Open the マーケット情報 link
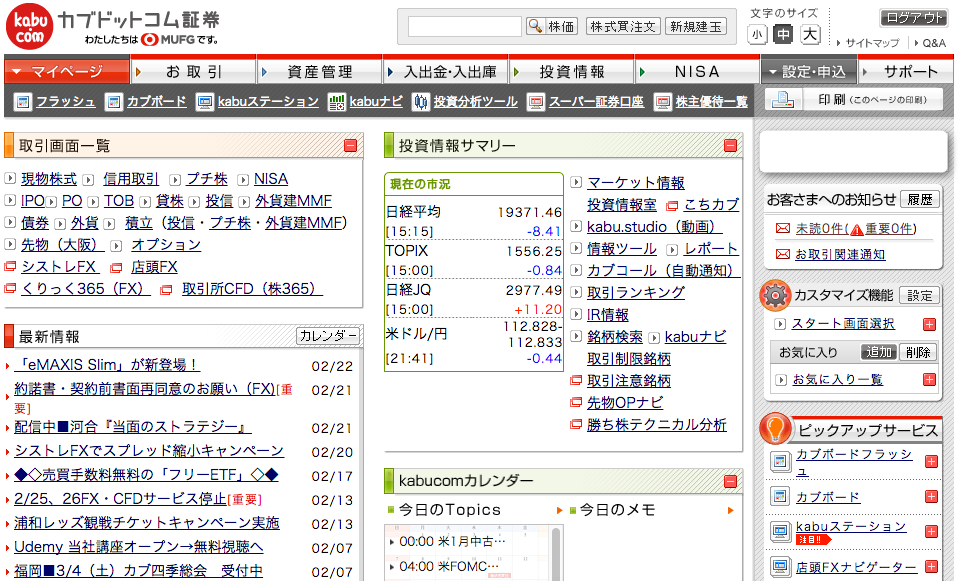The height and width of the screenshot is (581, 959). coord(636,183)
